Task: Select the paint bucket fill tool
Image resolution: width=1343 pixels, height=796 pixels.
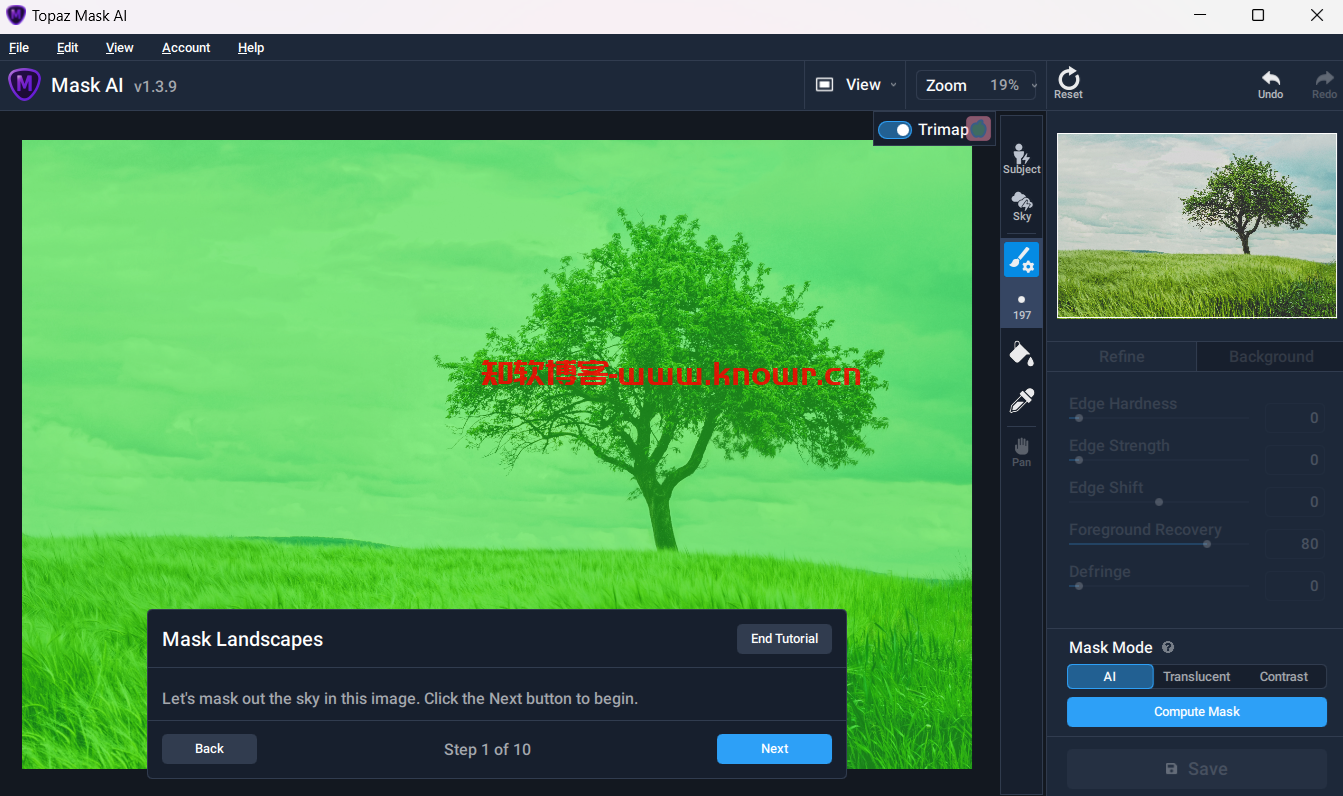Action: click(1021, 353)
